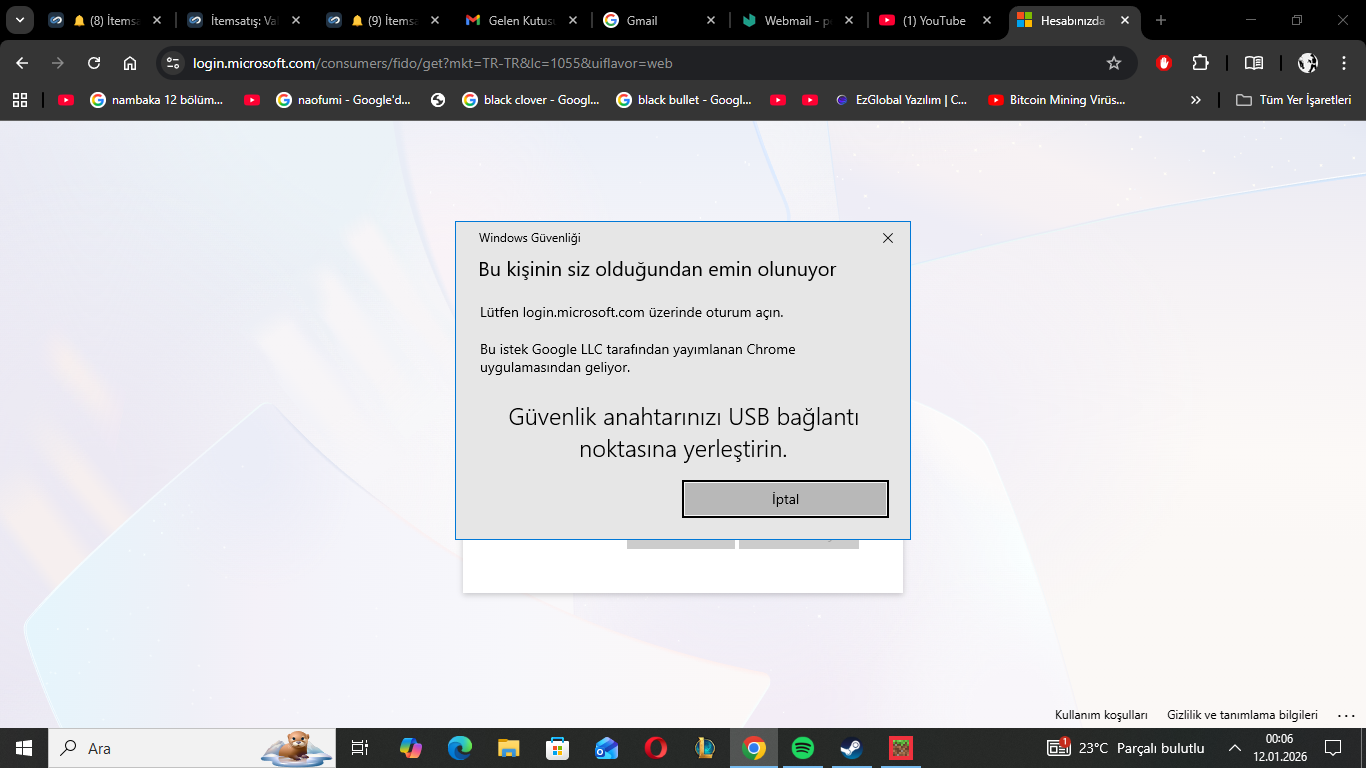Open the Chrome extensions puzzle menu

(x=1201, y=63)
